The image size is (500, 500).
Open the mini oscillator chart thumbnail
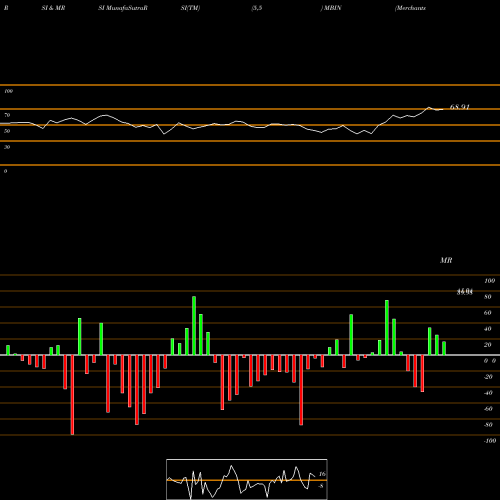coord(247,479)
